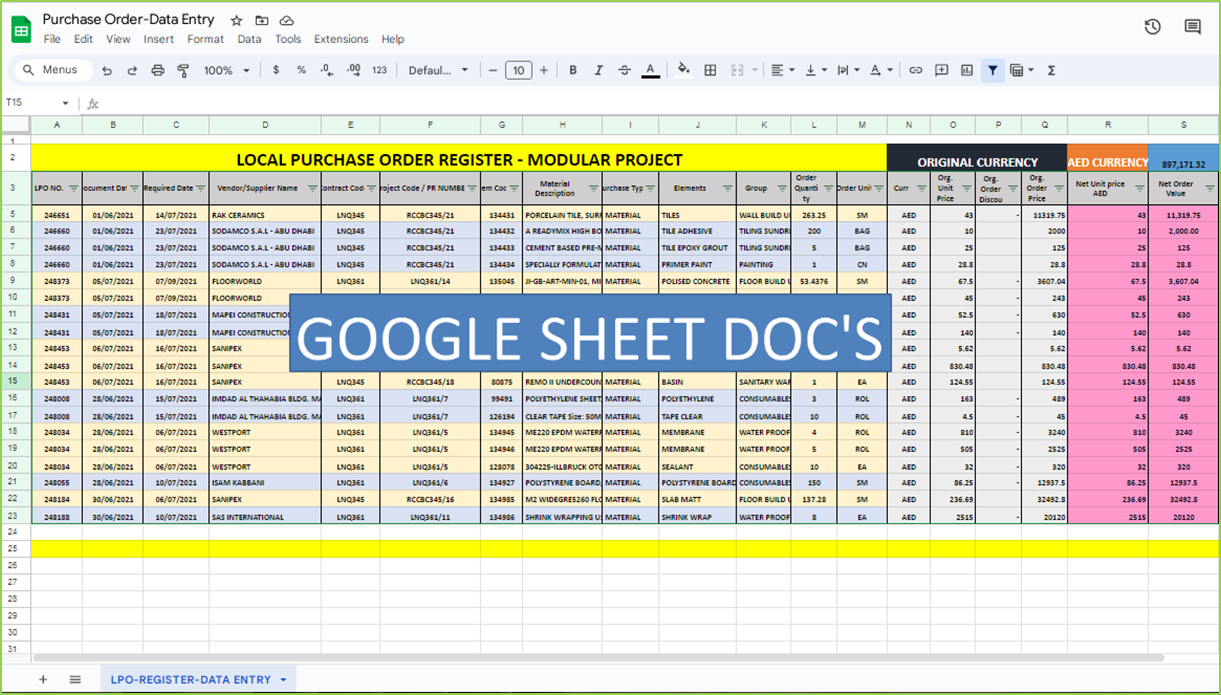Image resolution: width=1221 pixels, height=695 pixels.
Task: Open filter on Material Description column
Action: click(x=594, y=188)
